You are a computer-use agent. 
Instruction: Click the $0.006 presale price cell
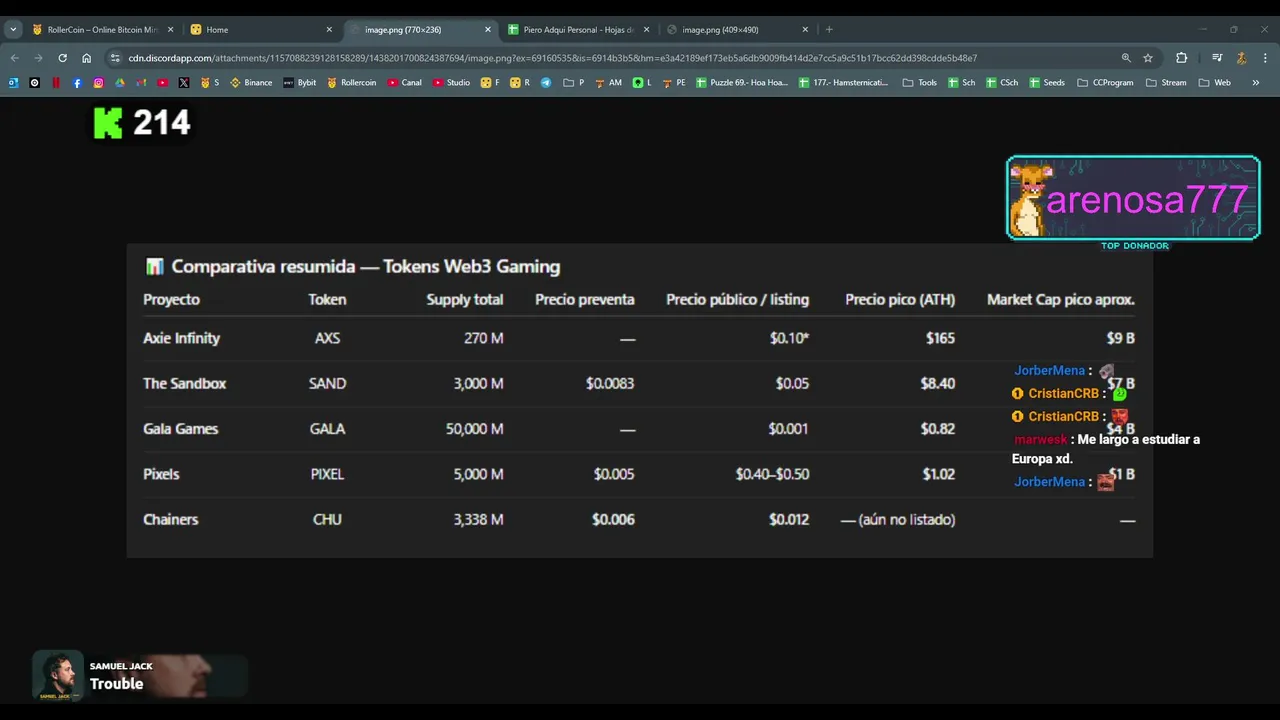(613, 519)
